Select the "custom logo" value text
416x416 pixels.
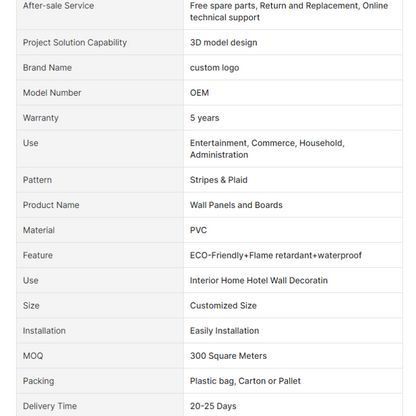pos(214,68)
